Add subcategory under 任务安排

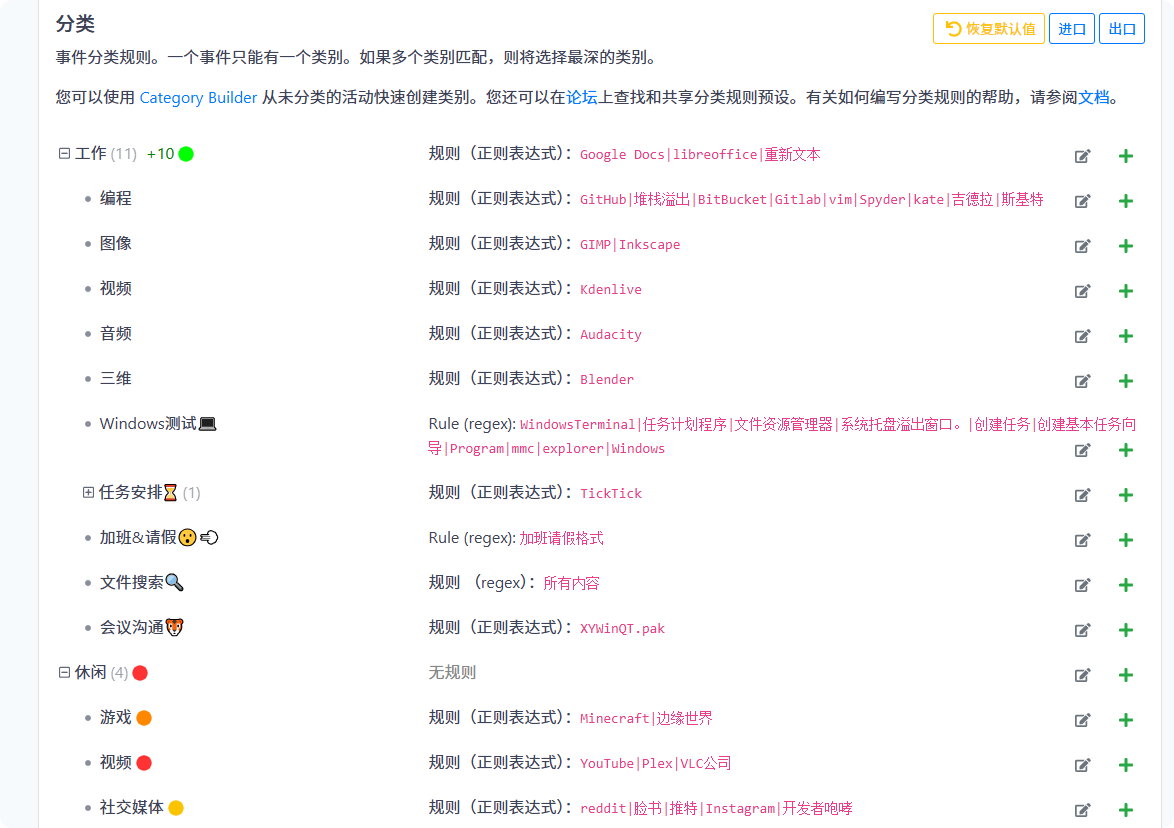(1125, 495)
